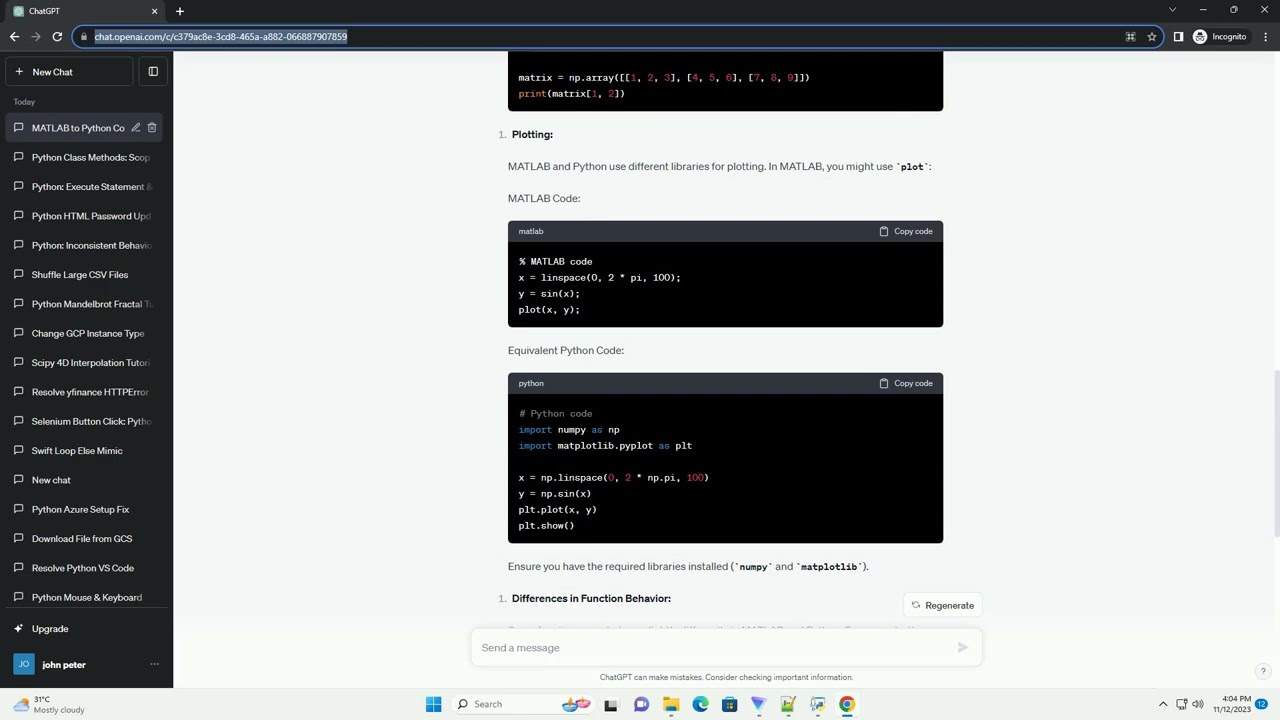Click Regenerate response button
Screen dimensions: 1280x720
(942, 605)
